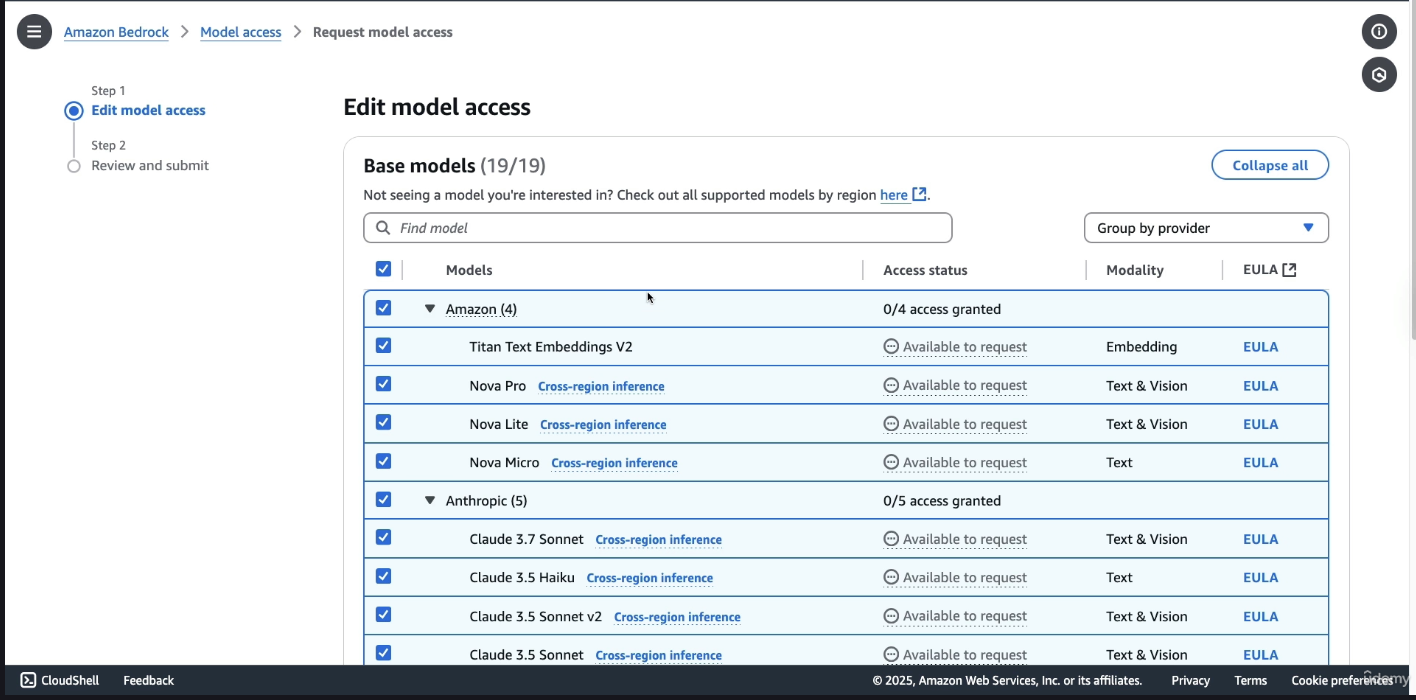
Task: Open Nova Micro Cross-region inference link
Action: (x=614, y=463)
